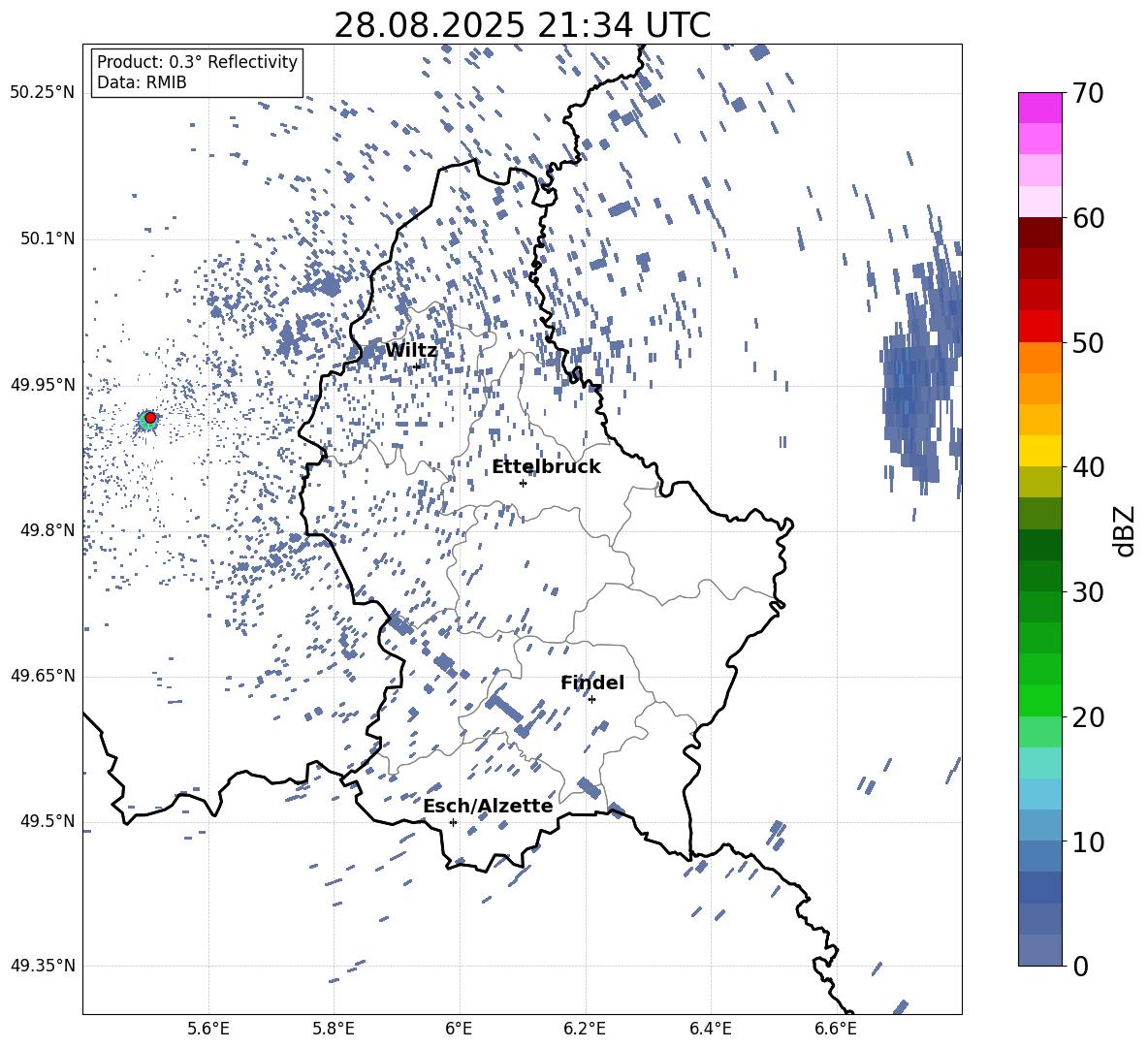Click the Findel station label

point(592,683)
